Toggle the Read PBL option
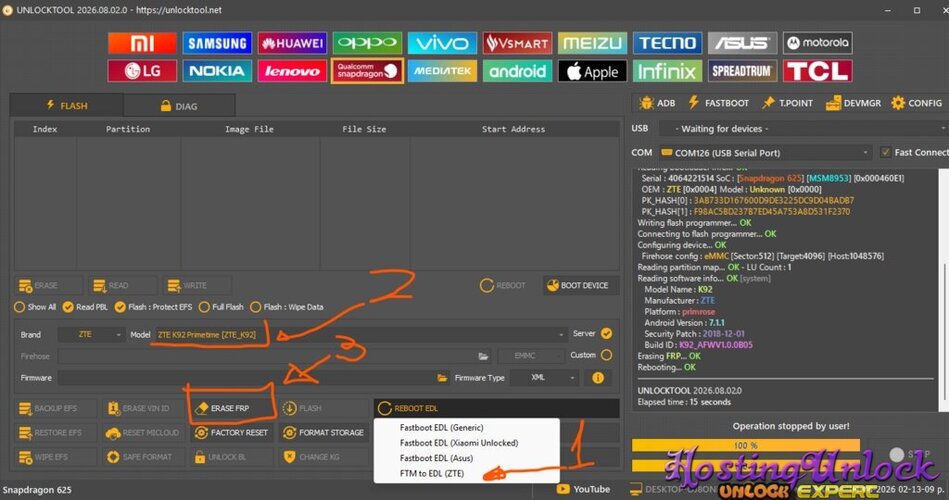The width and height of the screenshot is (949, 500). [85, 307]
